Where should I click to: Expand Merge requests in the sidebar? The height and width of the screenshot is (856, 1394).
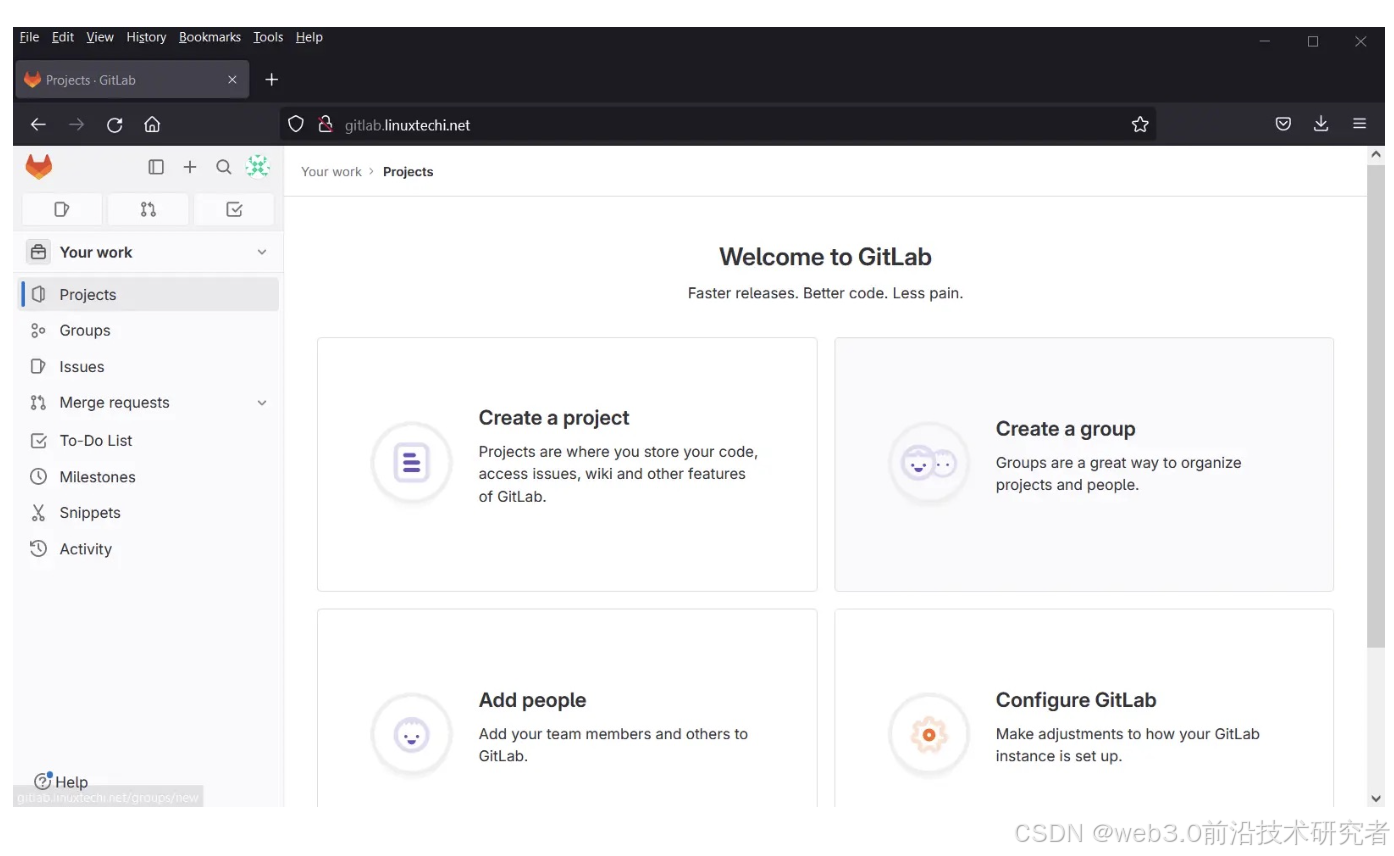261,402
